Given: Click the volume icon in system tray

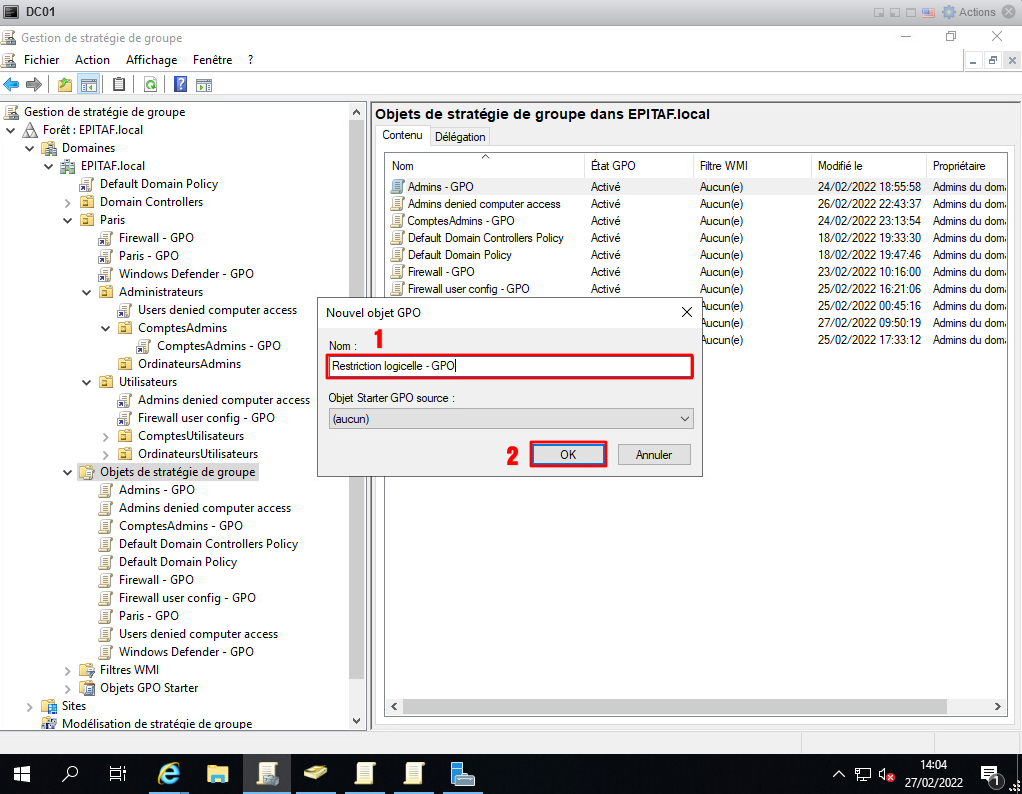Looking at the screenshot, I should [885, 774].
